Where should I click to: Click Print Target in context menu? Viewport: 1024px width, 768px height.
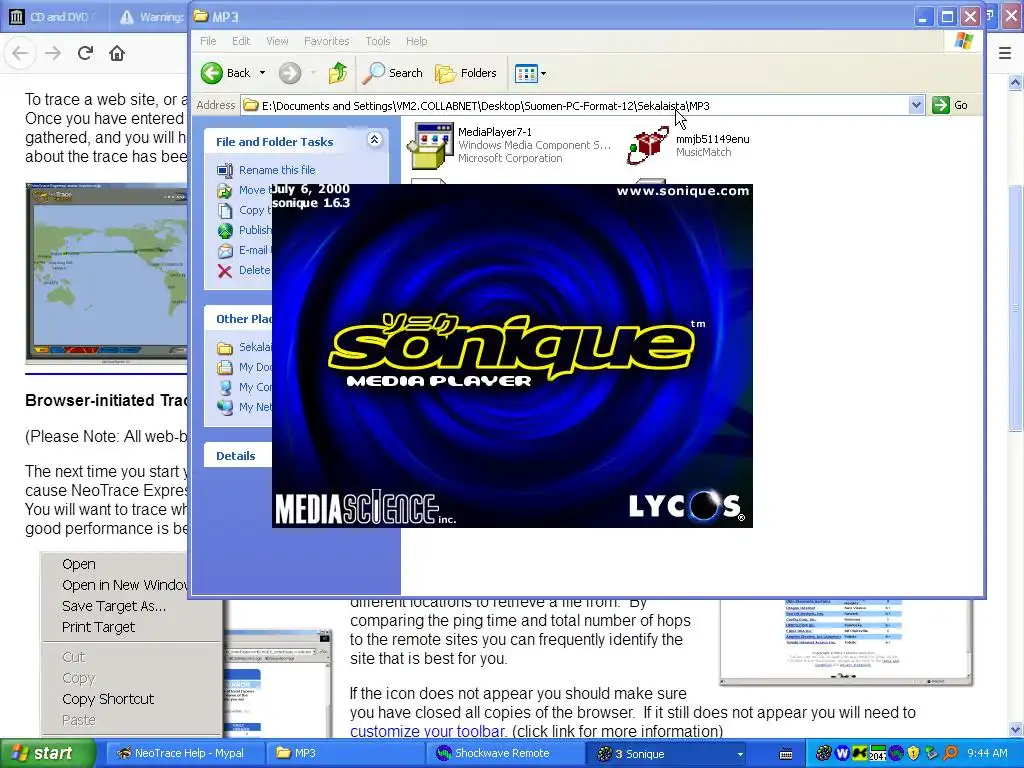[x=99, y=627]
